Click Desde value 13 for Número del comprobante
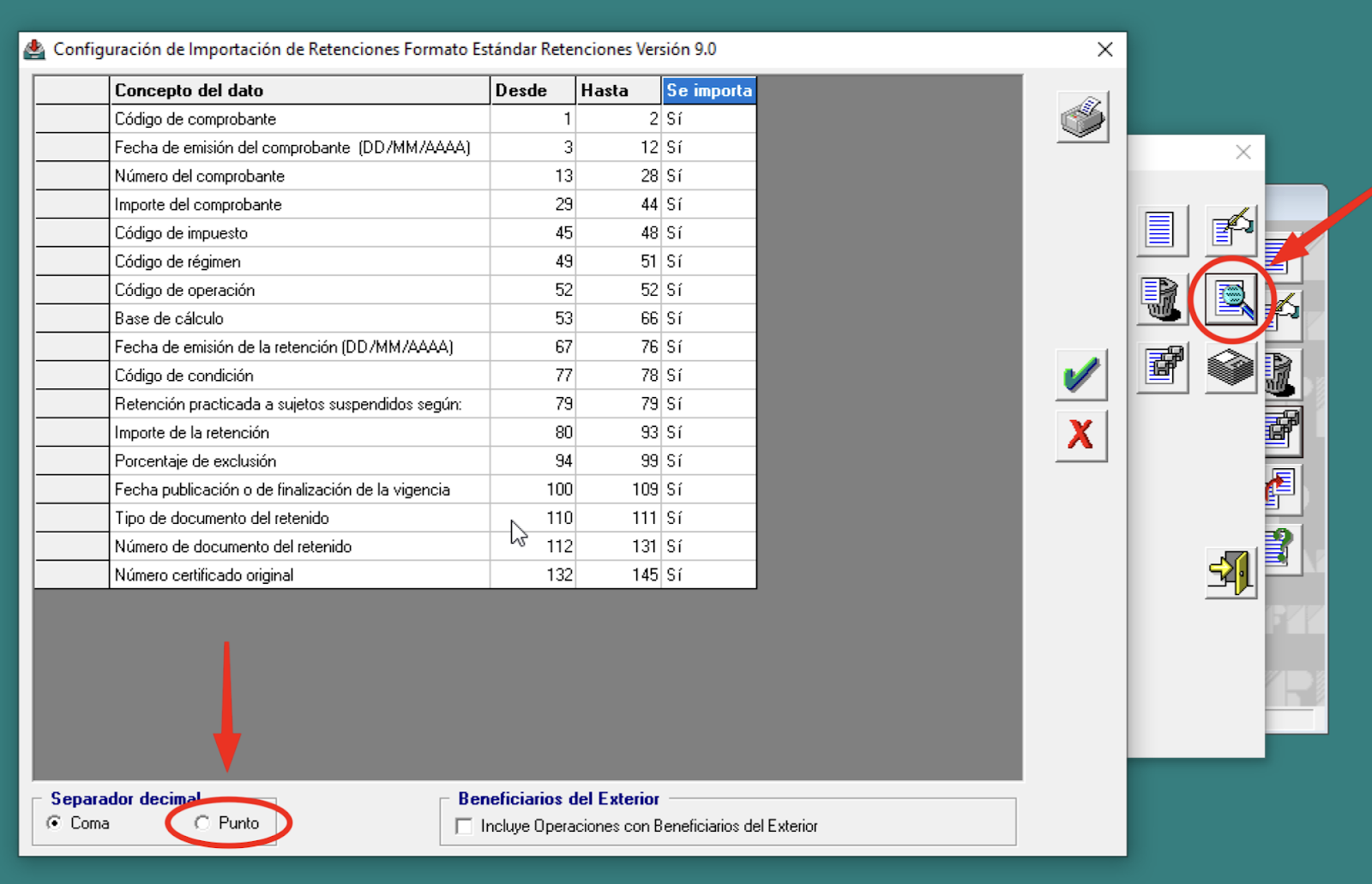 click(x=533, y=176)
